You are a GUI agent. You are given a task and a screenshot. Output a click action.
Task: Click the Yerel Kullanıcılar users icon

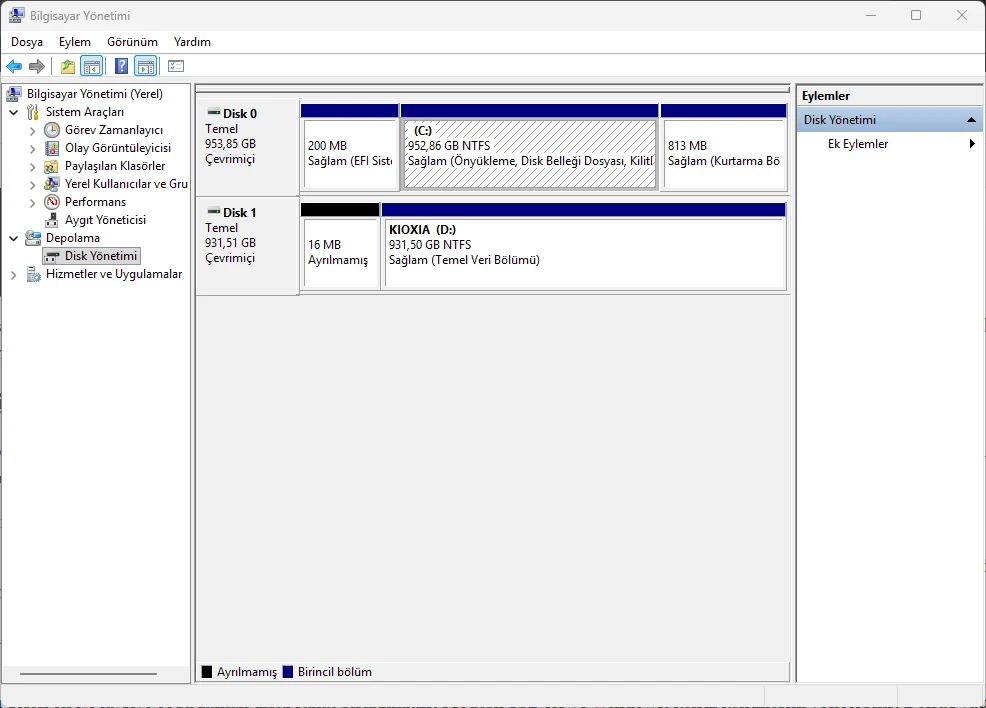pos(52,184)
